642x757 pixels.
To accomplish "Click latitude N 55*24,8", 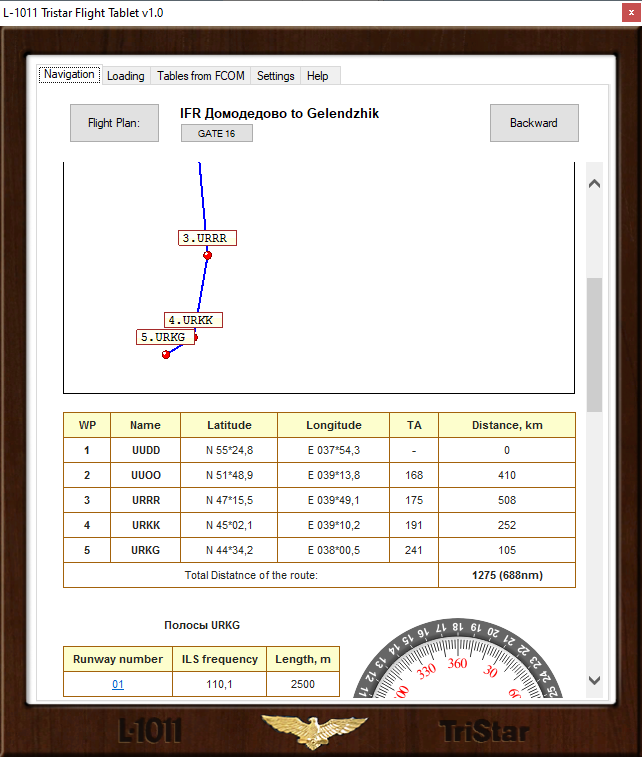I will coord(229,450).
